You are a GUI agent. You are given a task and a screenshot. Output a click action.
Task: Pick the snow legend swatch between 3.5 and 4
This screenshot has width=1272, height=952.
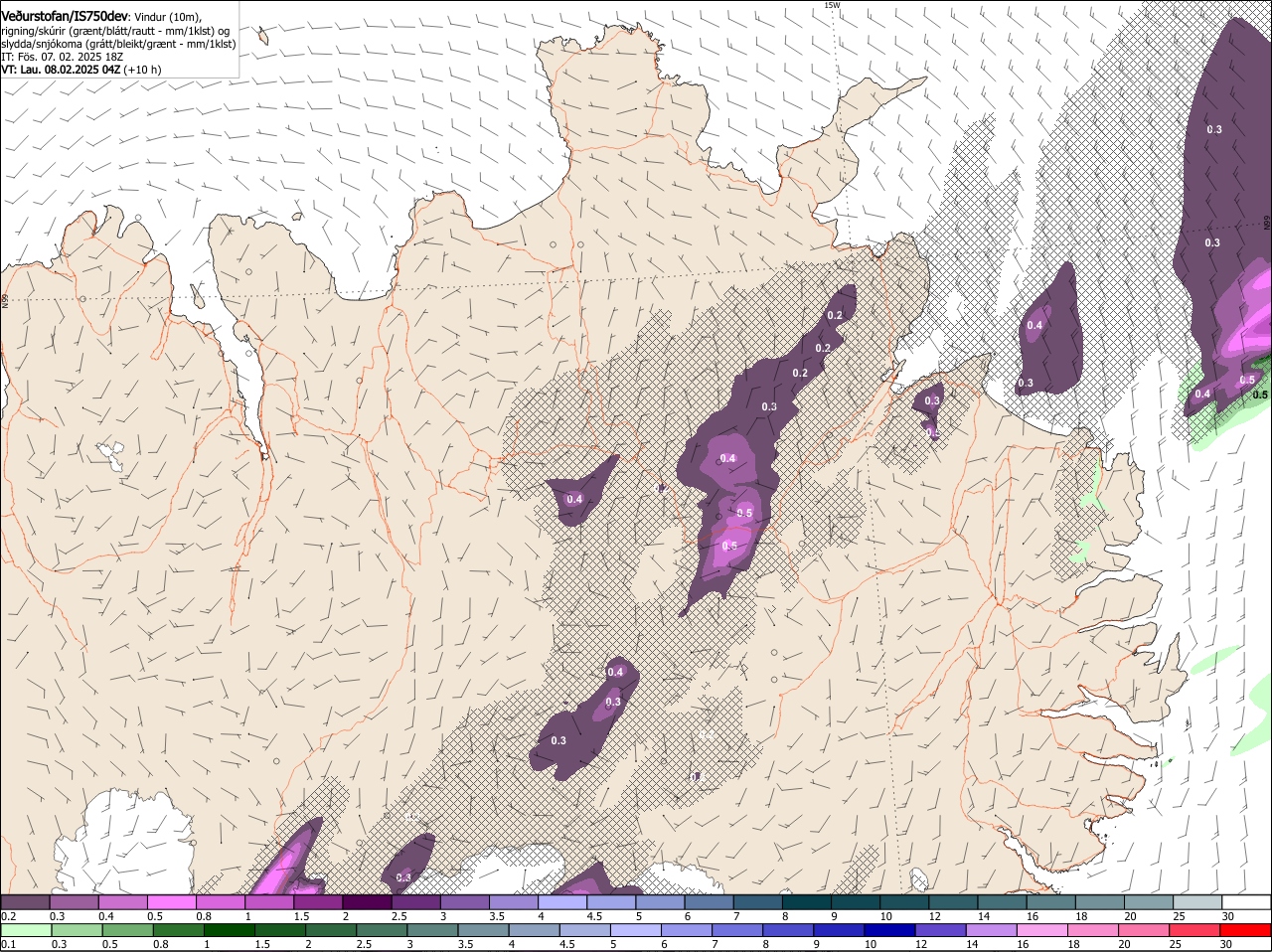click(x=514, y=901)
